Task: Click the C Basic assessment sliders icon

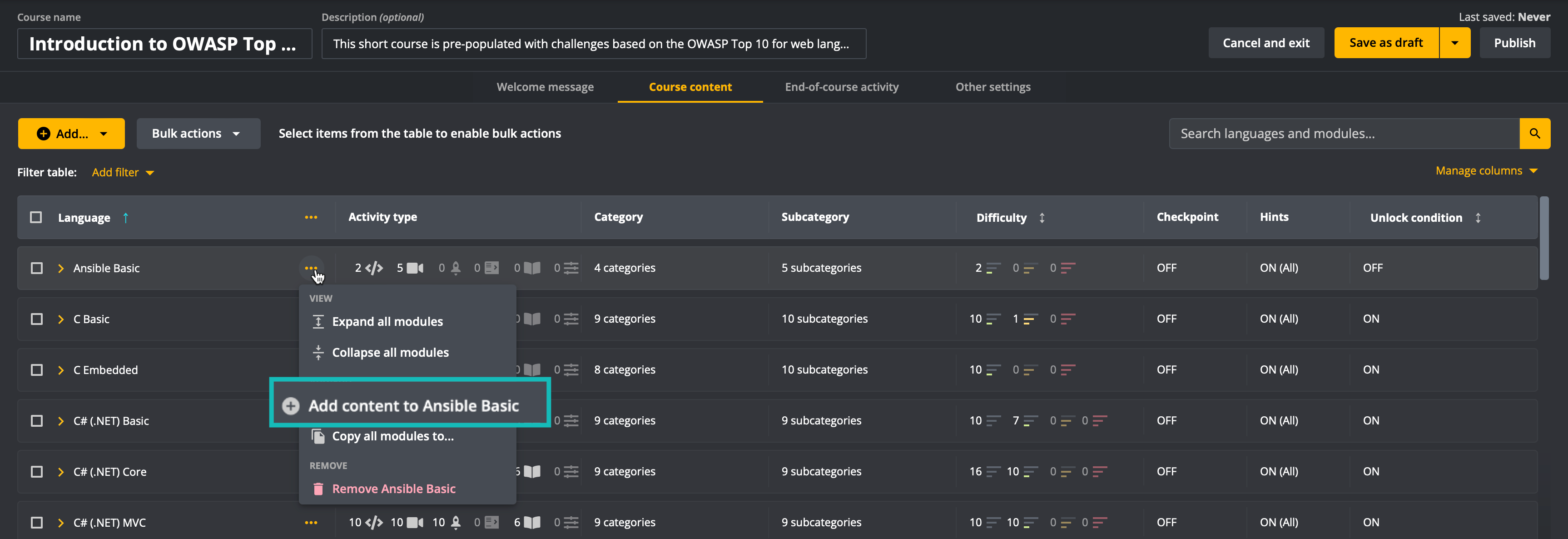Action: pos(571,319)
